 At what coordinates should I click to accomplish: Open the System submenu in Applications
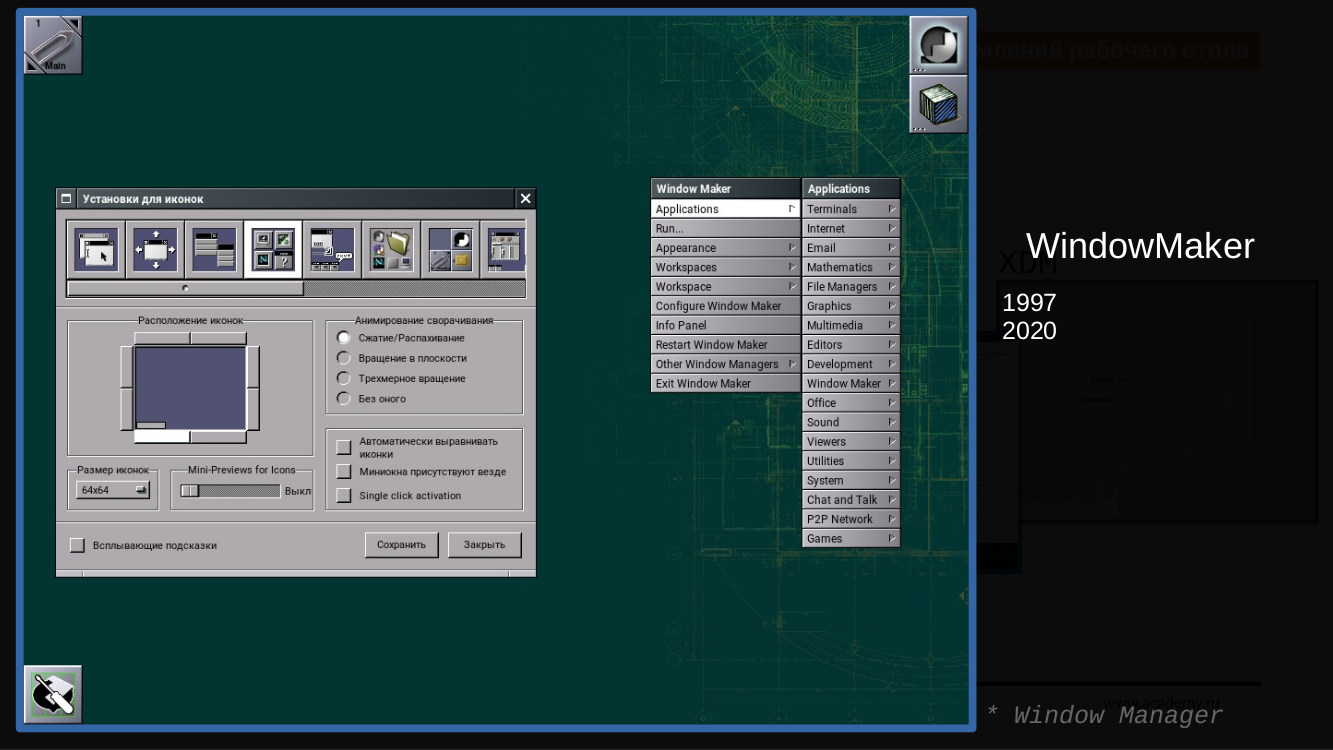pyautogui.click(x=851, y=480)
